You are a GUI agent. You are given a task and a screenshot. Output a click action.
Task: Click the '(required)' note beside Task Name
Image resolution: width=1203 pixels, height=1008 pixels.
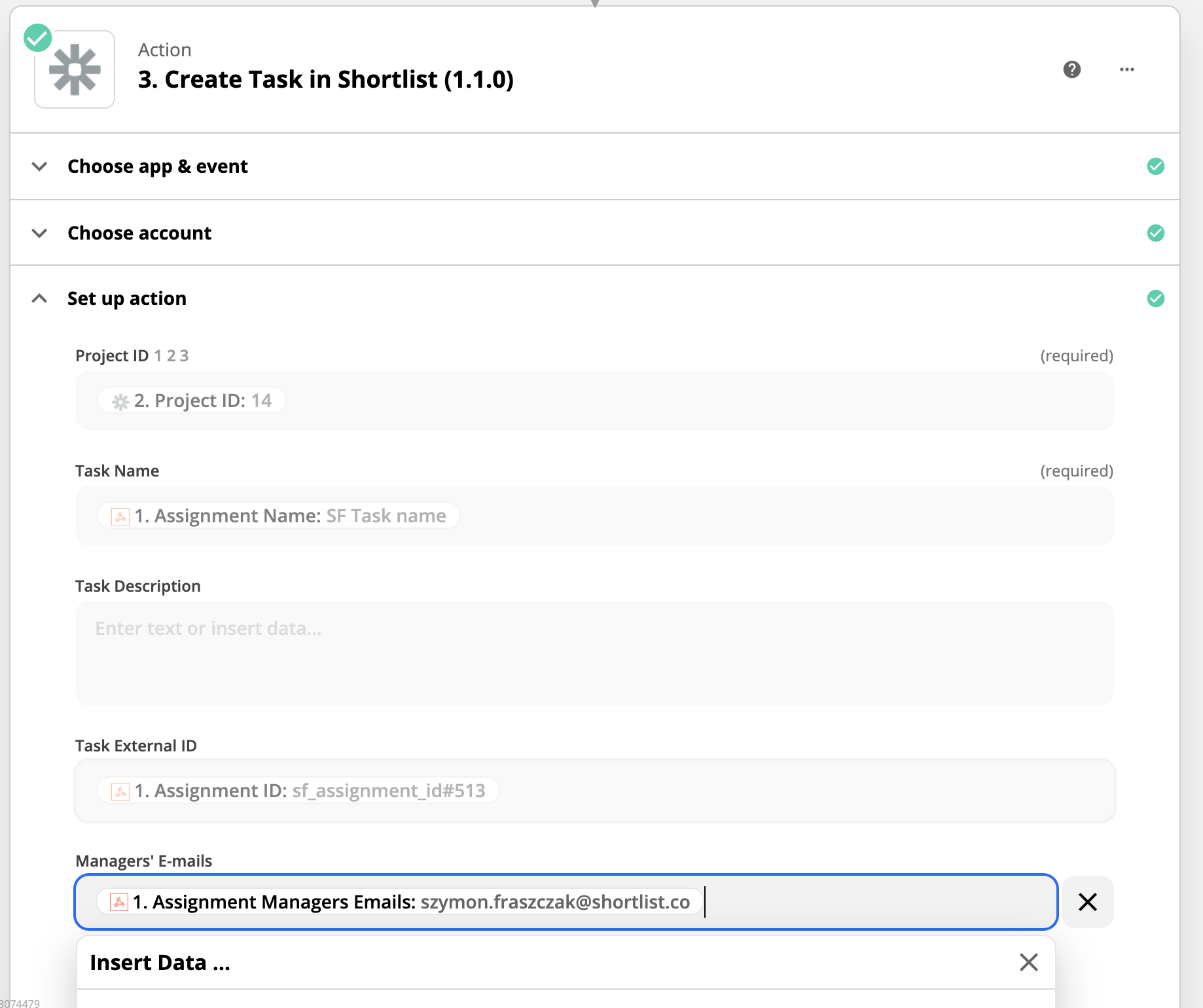(1077, 471)
